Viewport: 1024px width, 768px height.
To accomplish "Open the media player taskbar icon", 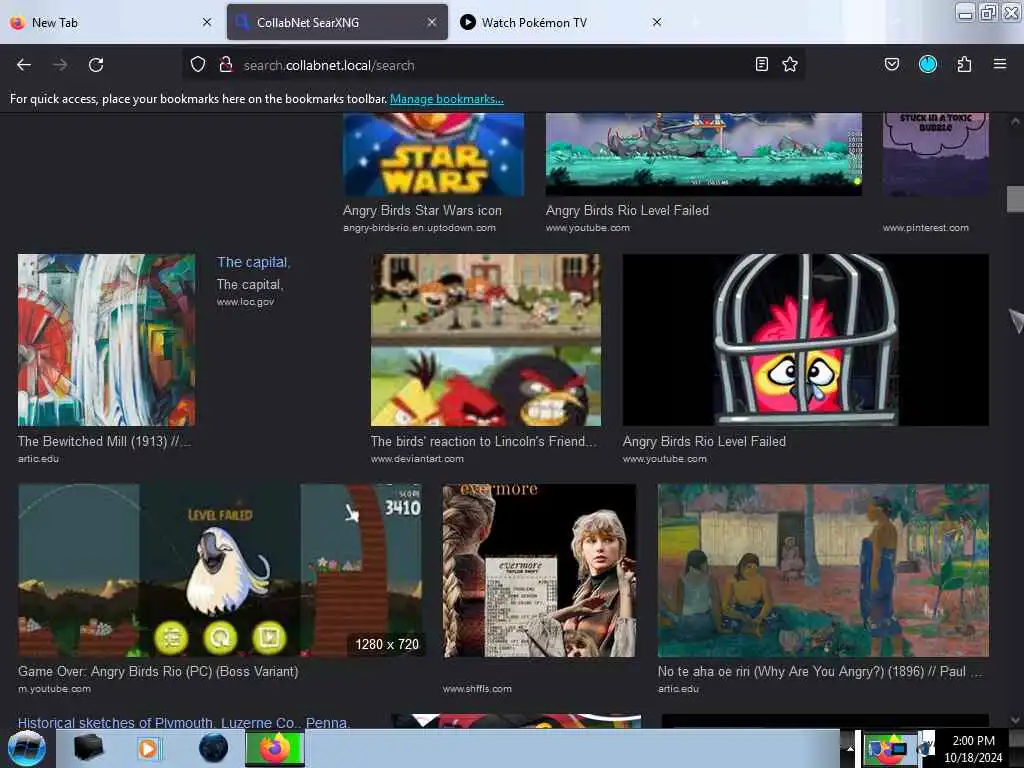I will click(x=148, y=748).
